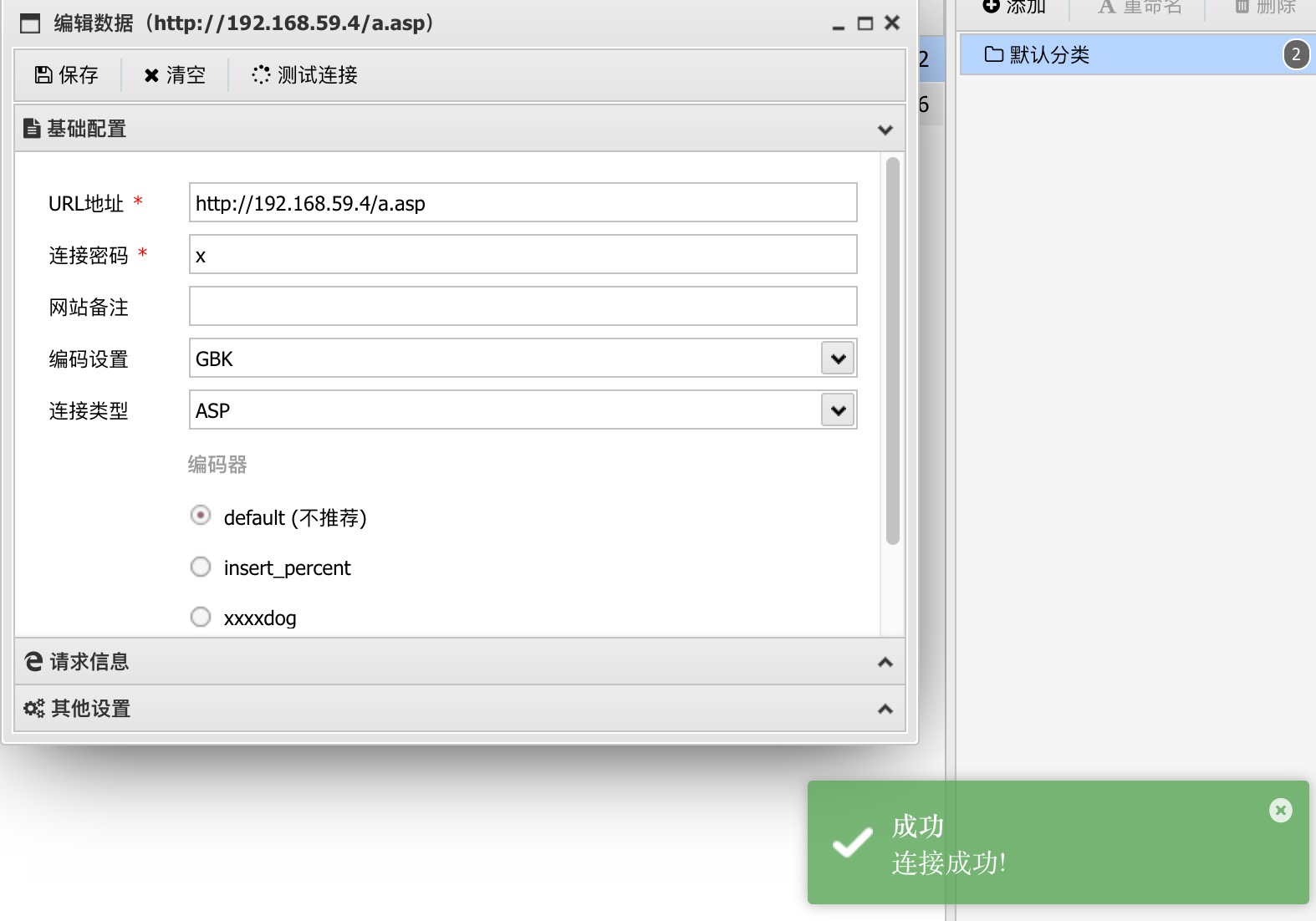The image size is (1316, 921).
Task: Click the clear (清空) X icon
Action: [151, 76]
